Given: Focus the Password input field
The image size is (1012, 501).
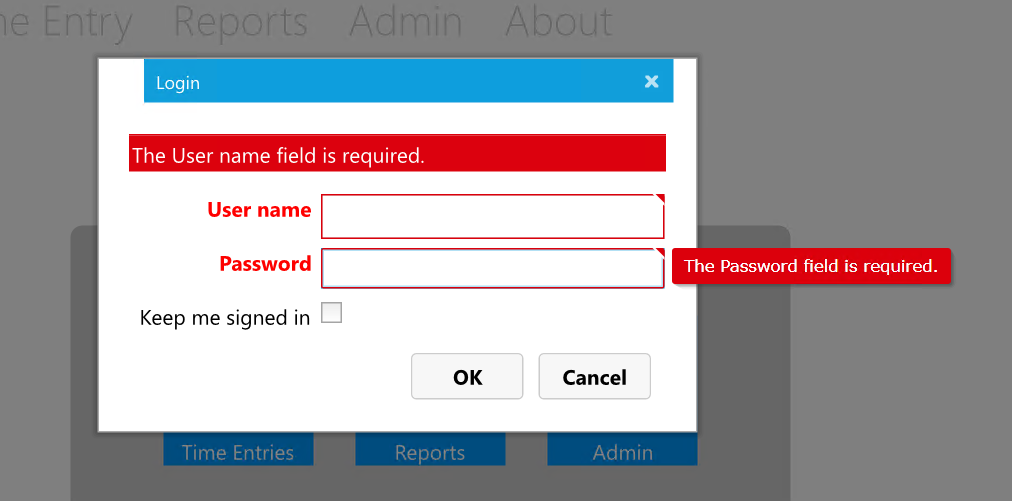Looking at the screenshot, I should click(492, 268).
